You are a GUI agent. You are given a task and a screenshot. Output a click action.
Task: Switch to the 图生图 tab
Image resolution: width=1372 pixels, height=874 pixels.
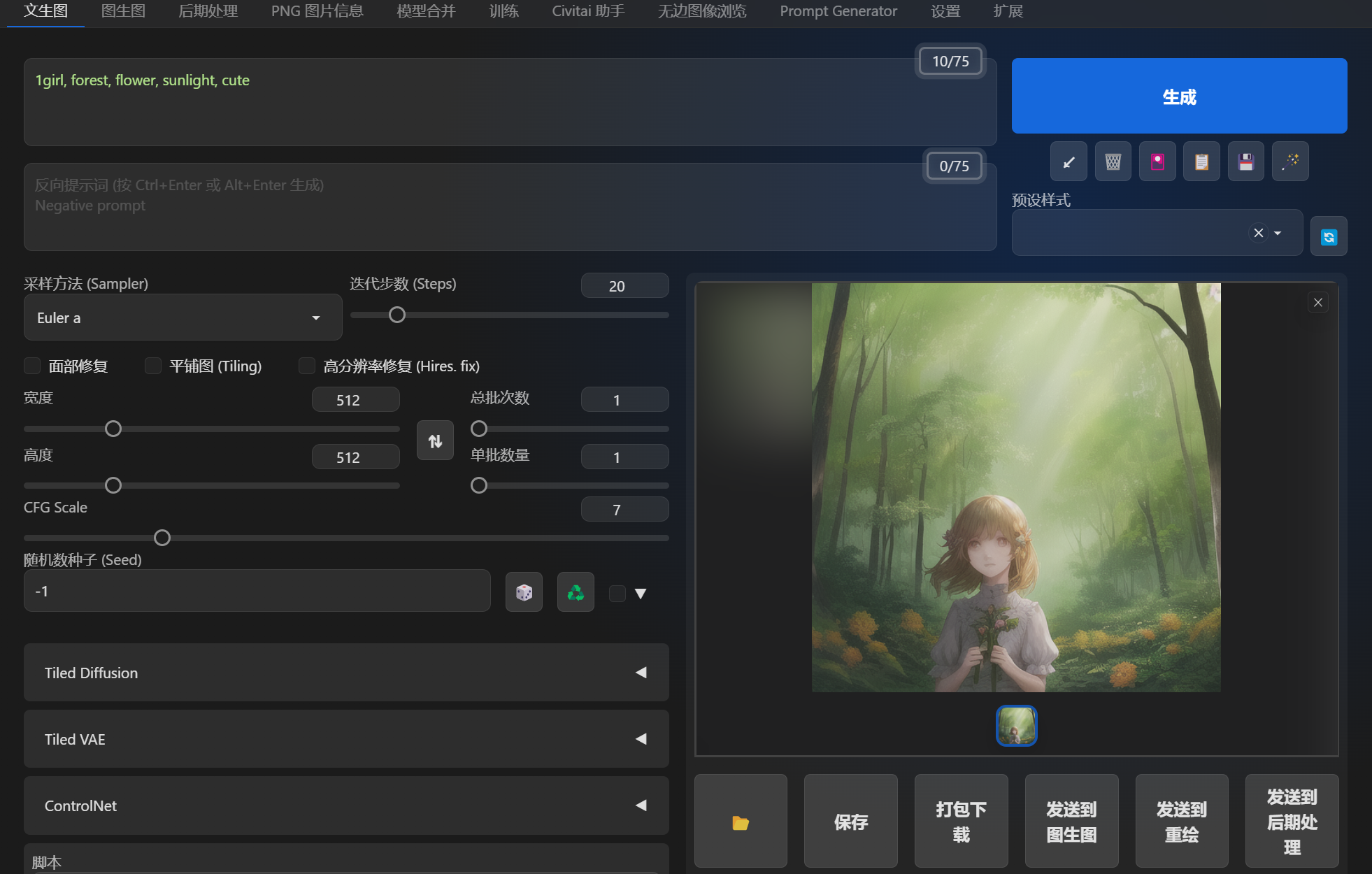(x=123, y=11)
